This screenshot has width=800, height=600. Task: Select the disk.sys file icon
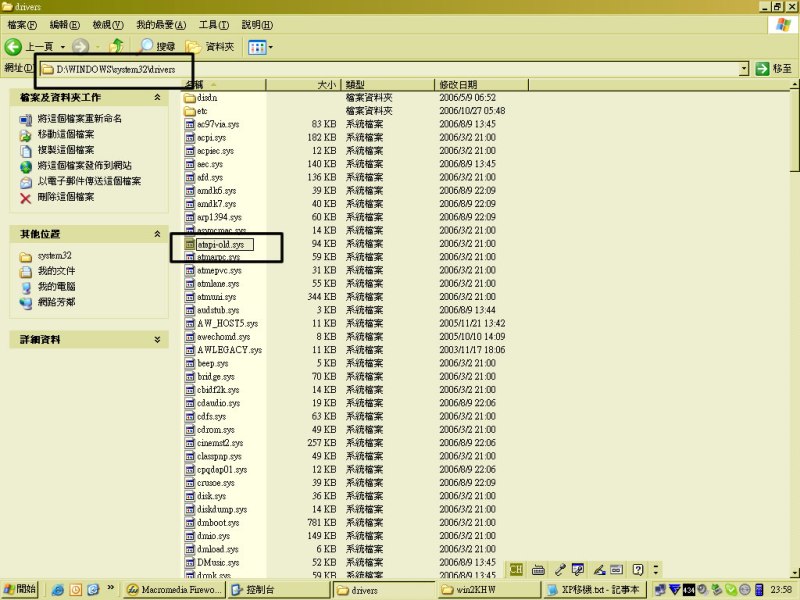pyautogui.click(x=190, y=495)
